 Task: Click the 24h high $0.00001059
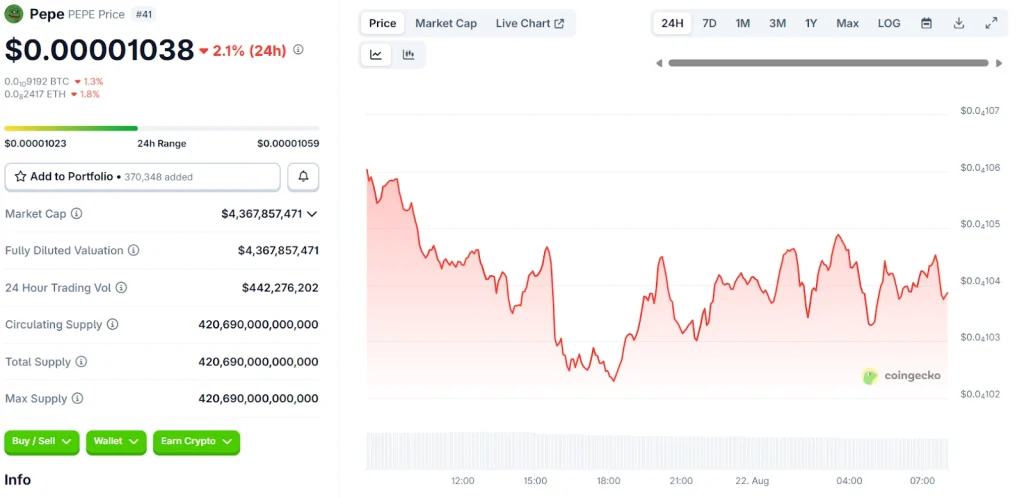(288, 144)
